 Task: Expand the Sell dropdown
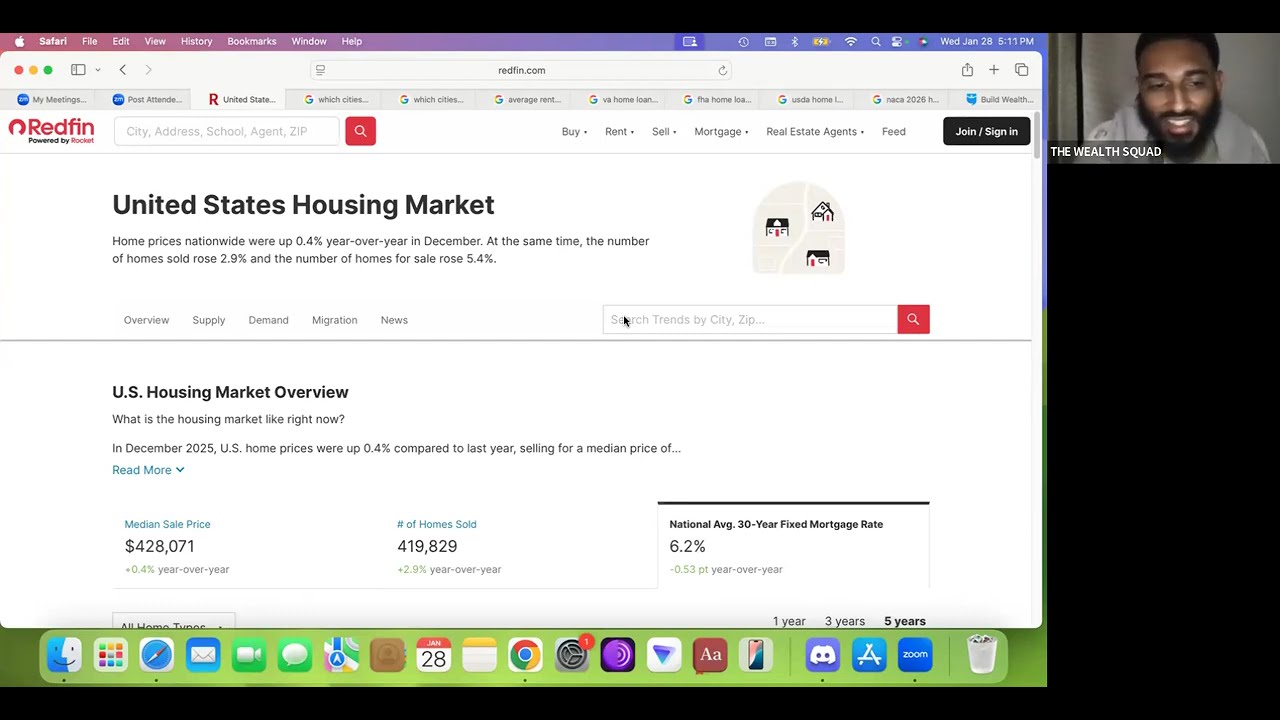(664, 131)
